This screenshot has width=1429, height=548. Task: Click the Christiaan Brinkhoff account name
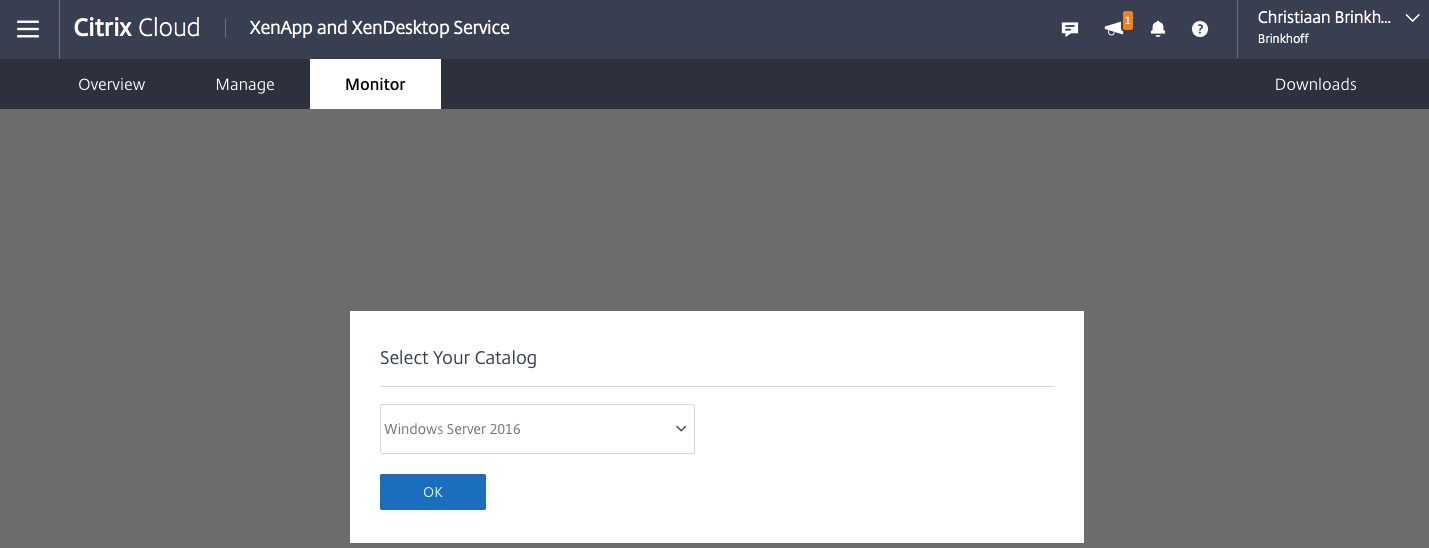point(1327,18)
